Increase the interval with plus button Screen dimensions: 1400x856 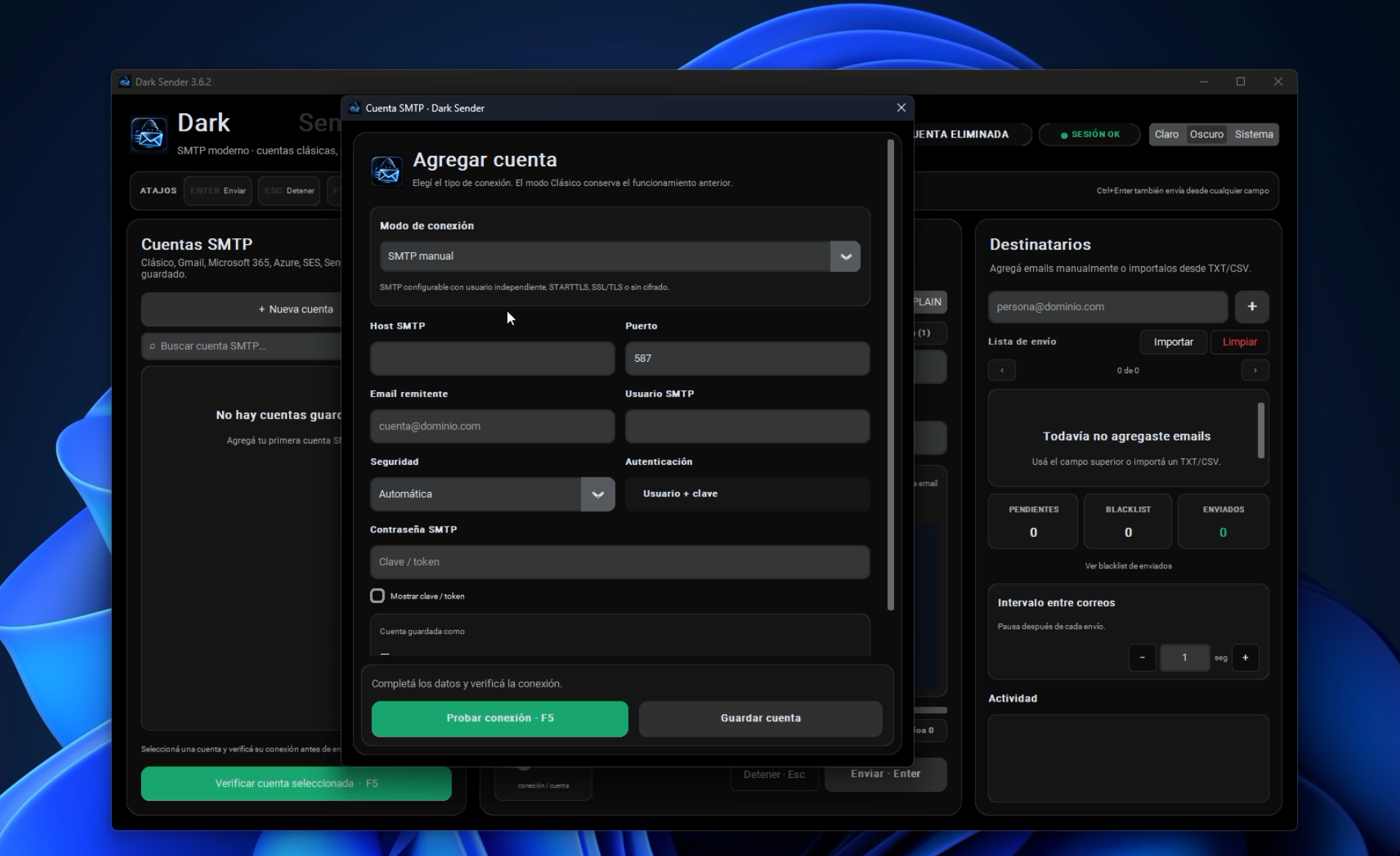click(1245, 657)
